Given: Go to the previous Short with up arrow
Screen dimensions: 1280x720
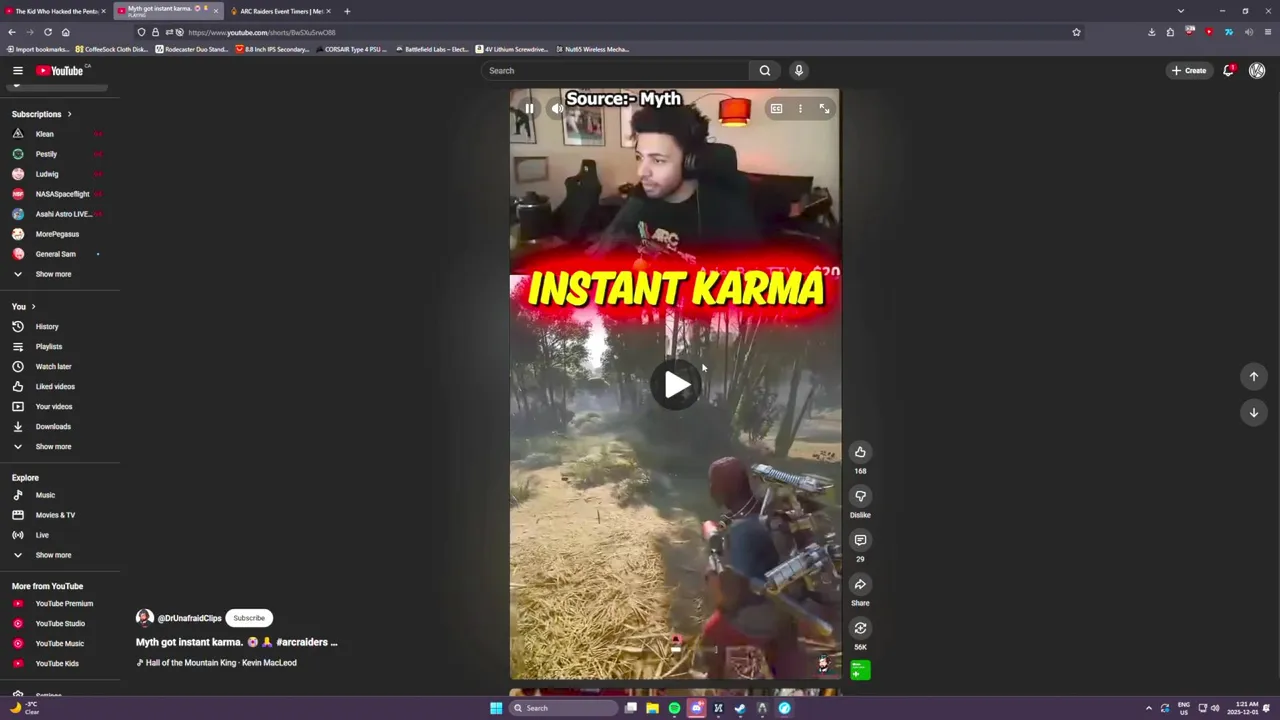Looking at the screenshot, I should [1253, 376].
